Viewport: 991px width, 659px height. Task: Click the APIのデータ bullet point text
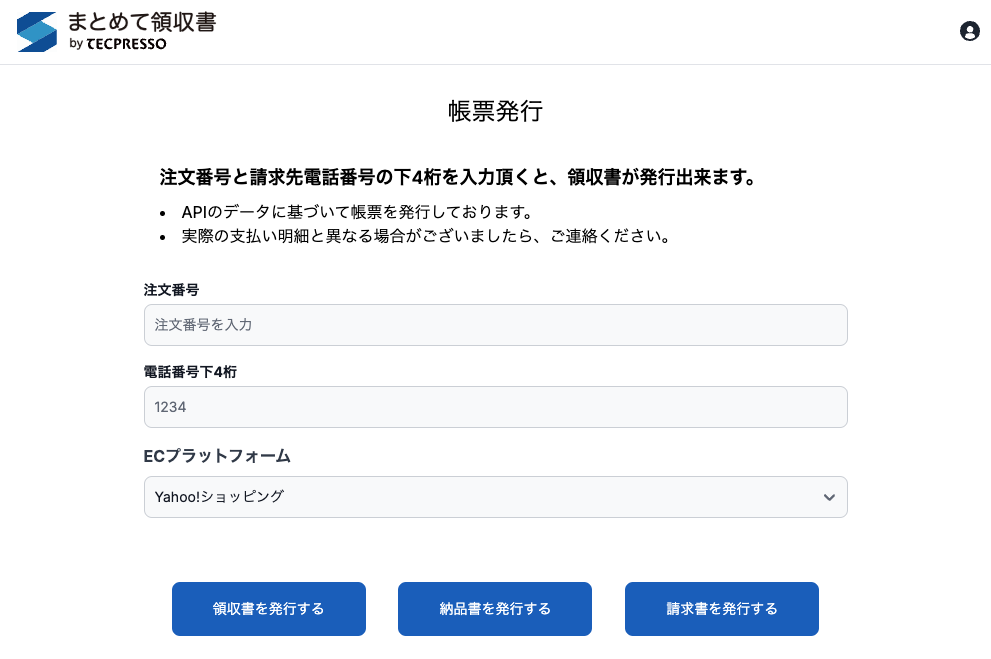pos(355,212)
